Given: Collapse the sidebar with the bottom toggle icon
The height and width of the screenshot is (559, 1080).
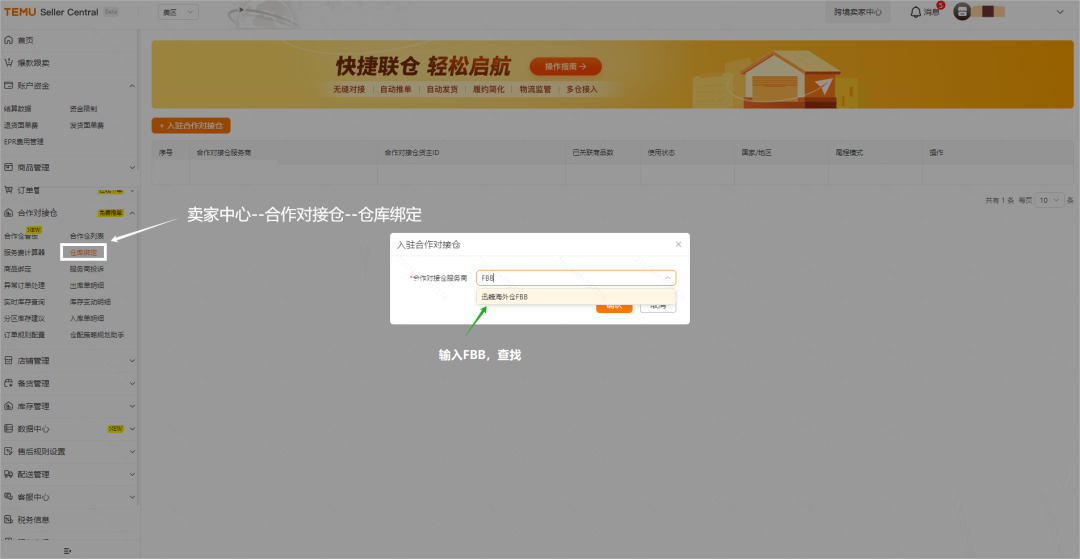Looking at the screenshot, I should [68, 551].
